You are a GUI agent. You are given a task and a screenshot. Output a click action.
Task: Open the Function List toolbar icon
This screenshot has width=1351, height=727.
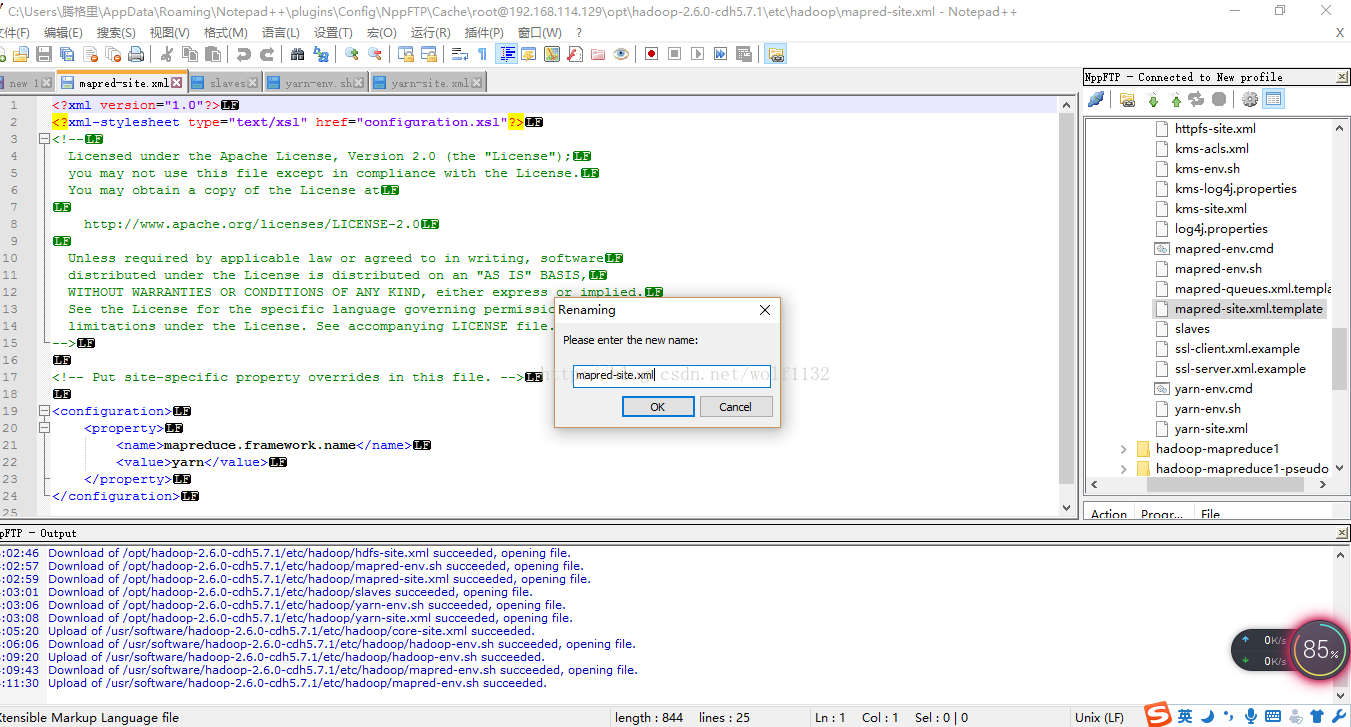point(575,54)
